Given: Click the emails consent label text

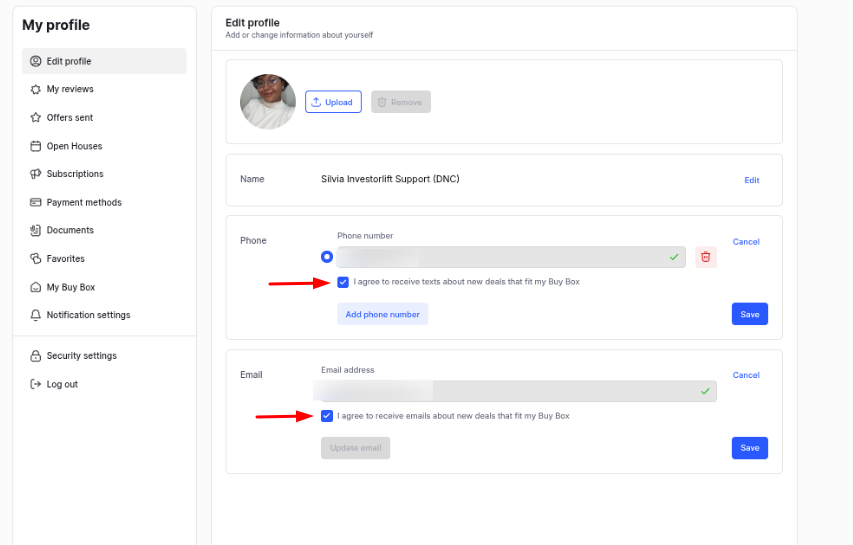Looking at the screenshot, I should click(x=453, y=416).
